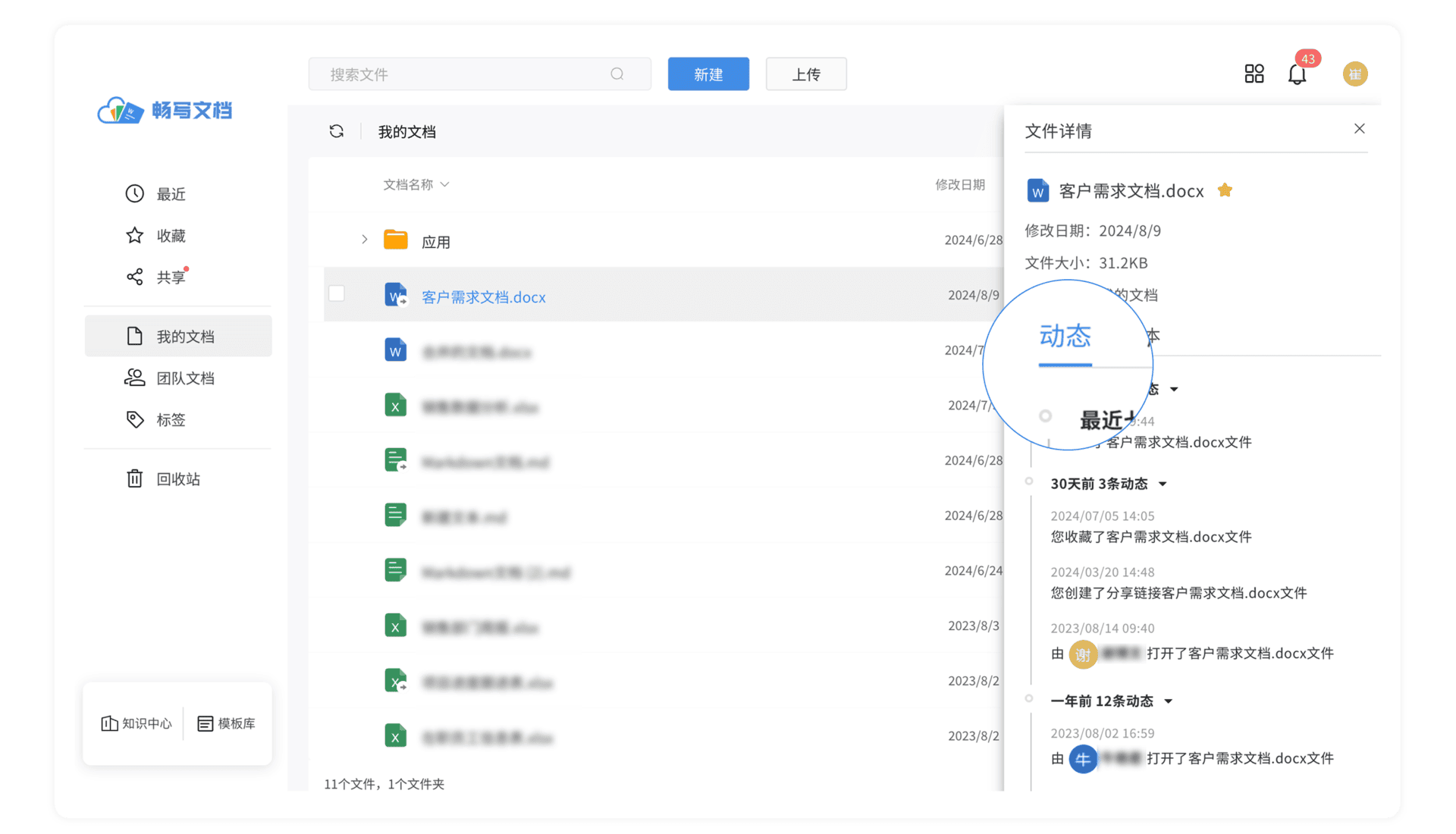Click the Word icon in 2024/7 second row

coord(395,350)
